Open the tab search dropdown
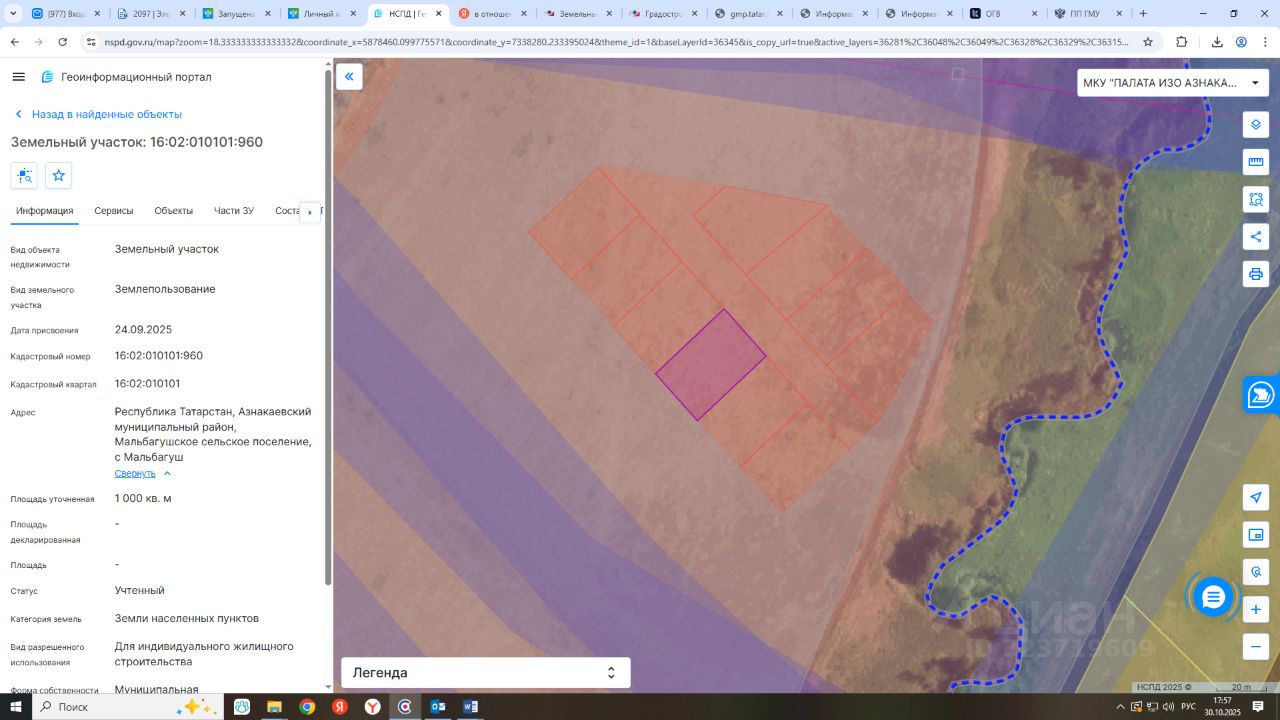 coord(13,14)
